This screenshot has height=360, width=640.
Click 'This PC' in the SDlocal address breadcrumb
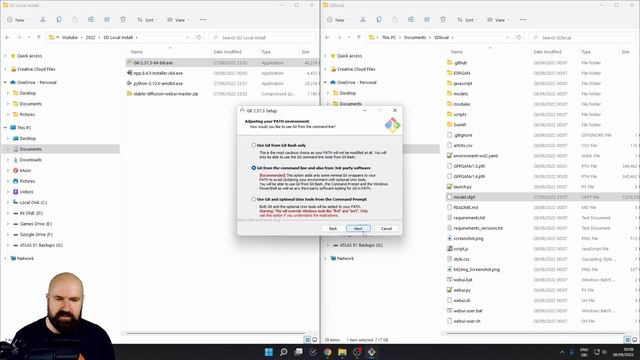click(x=389, y=38)
